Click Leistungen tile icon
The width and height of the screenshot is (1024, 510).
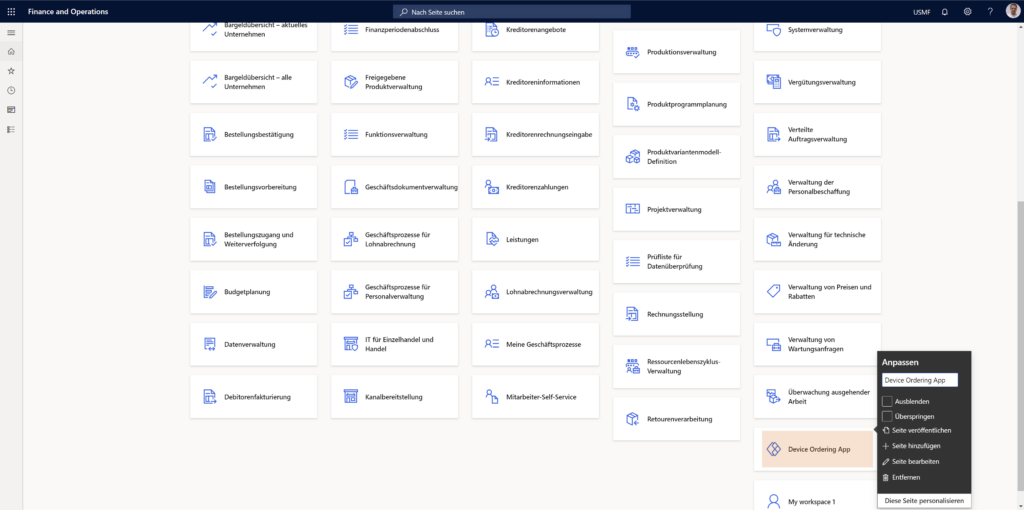[x=492, y=240]
